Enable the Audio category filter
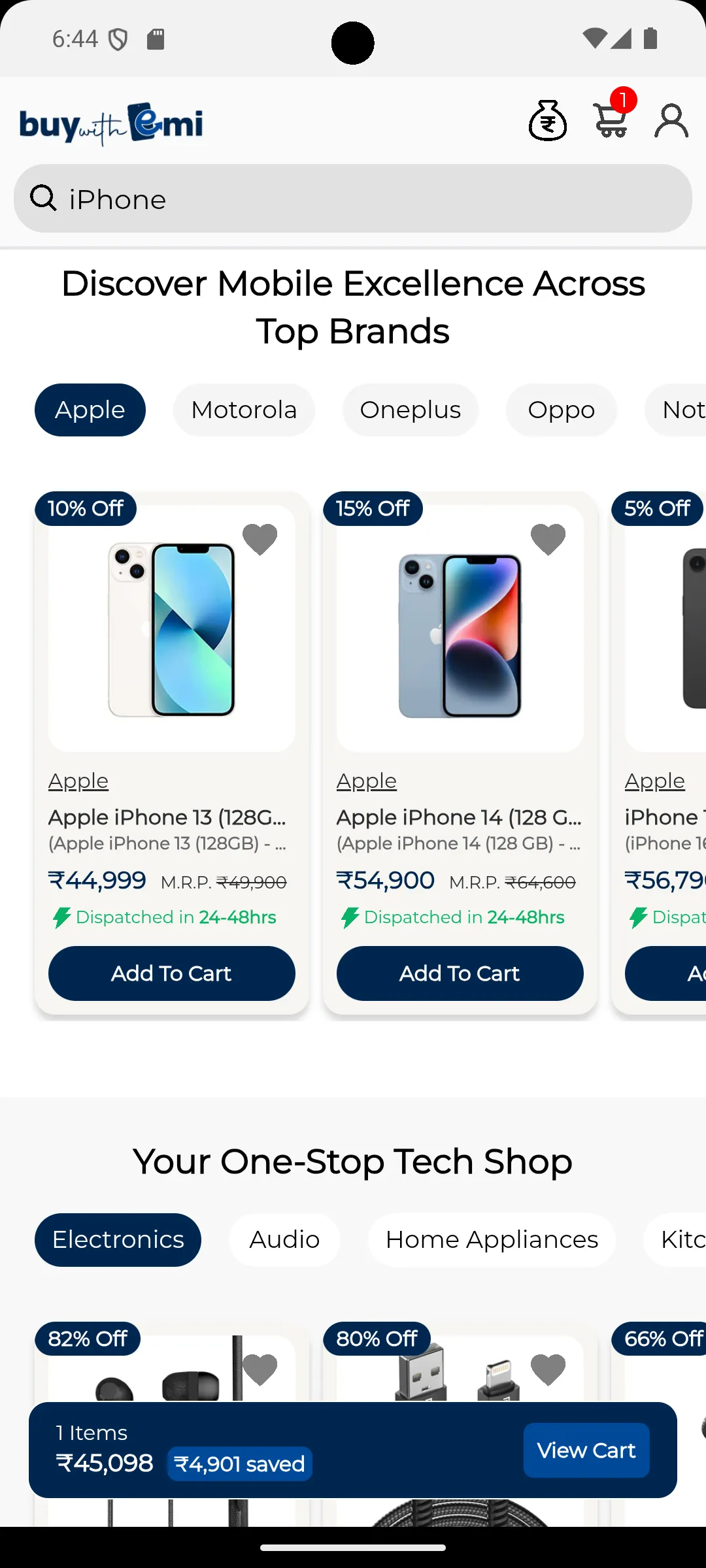Viewport: 706px width, 1568px height. coord(284,1239)
